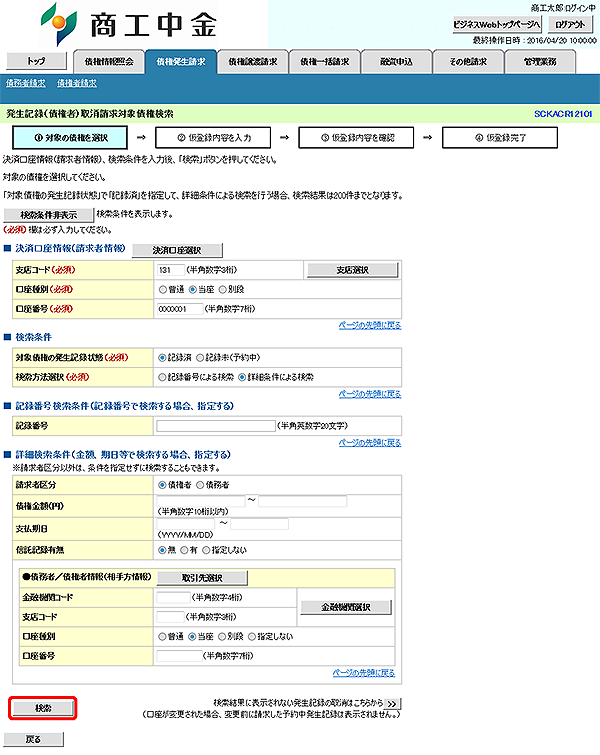600x755 pixels.
Task: Focus counterparty 口座番号 input field
Action: (x=179, y=656)
